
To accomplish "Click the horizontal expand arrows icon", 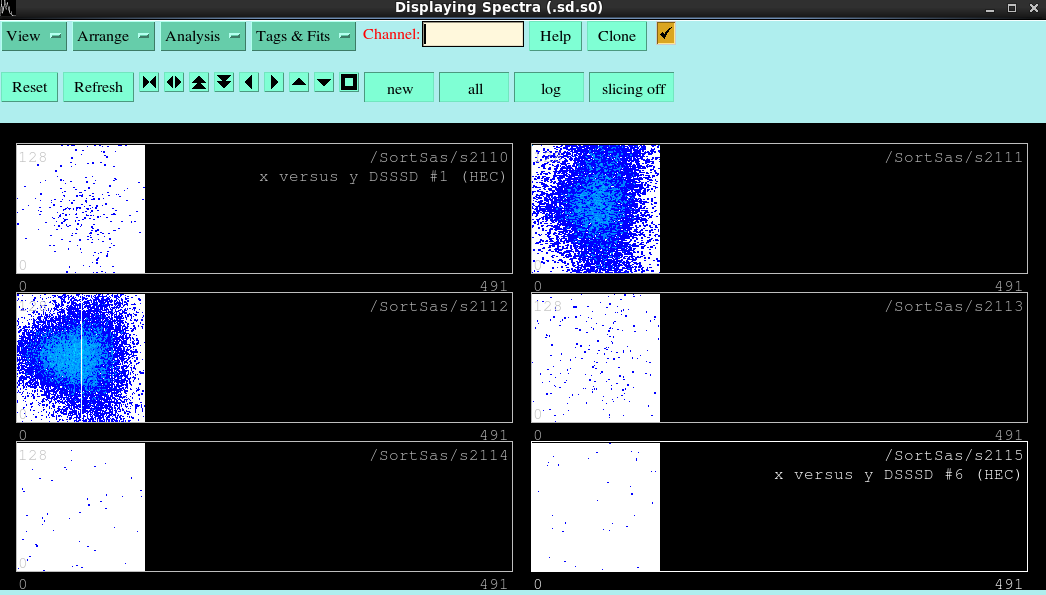I will 174,82.
